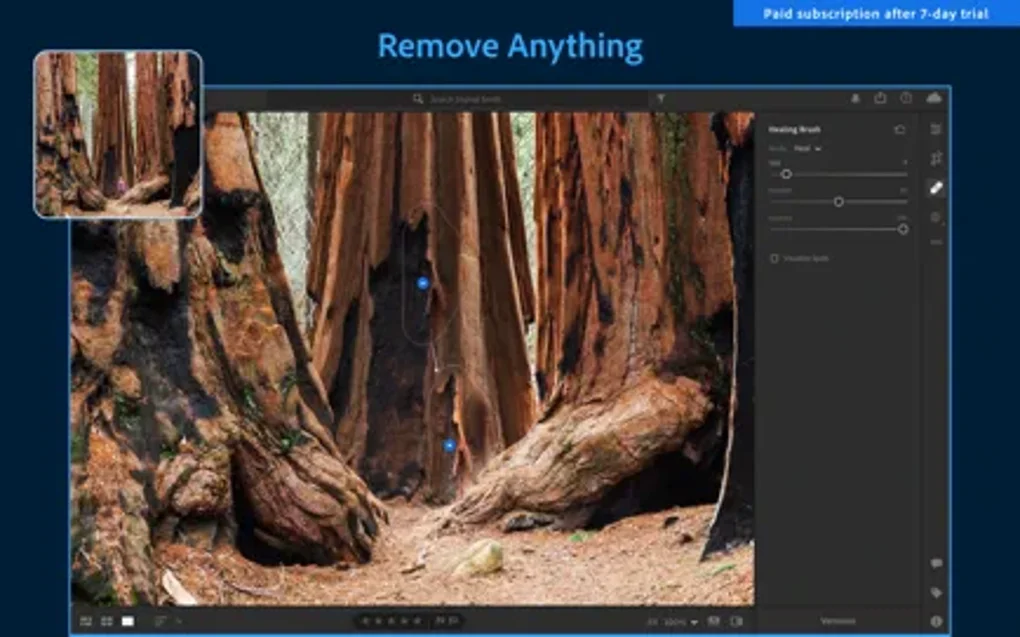Image resolution: width=1020 pixels, height=637 pixels.
Task: Open the filter funnel next to search
Action: (x=660, y=99)
